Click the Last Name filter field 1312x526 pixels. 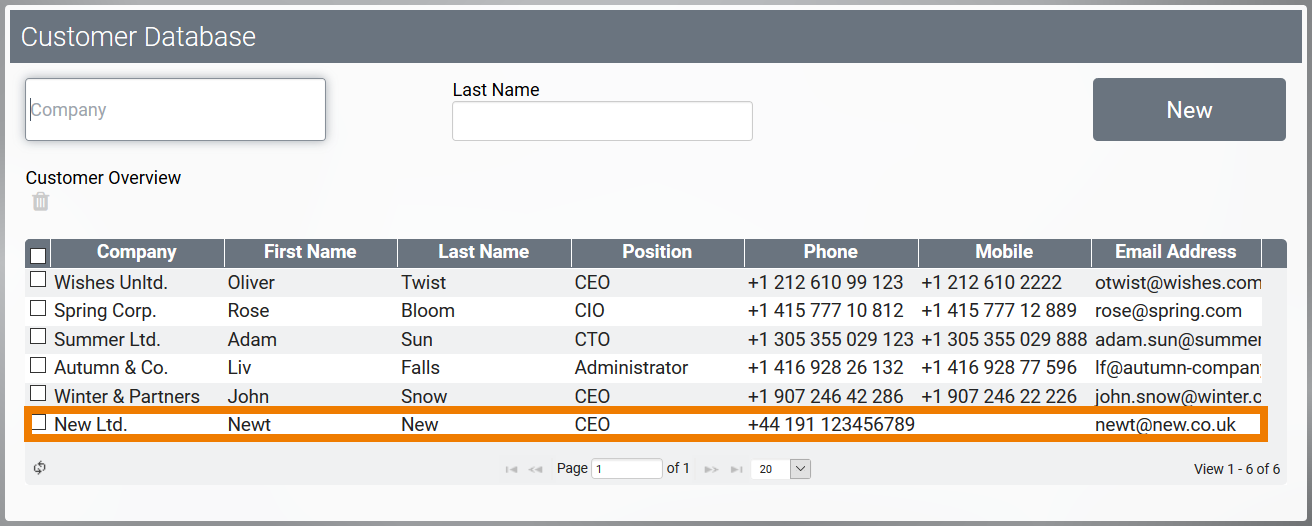602,121
